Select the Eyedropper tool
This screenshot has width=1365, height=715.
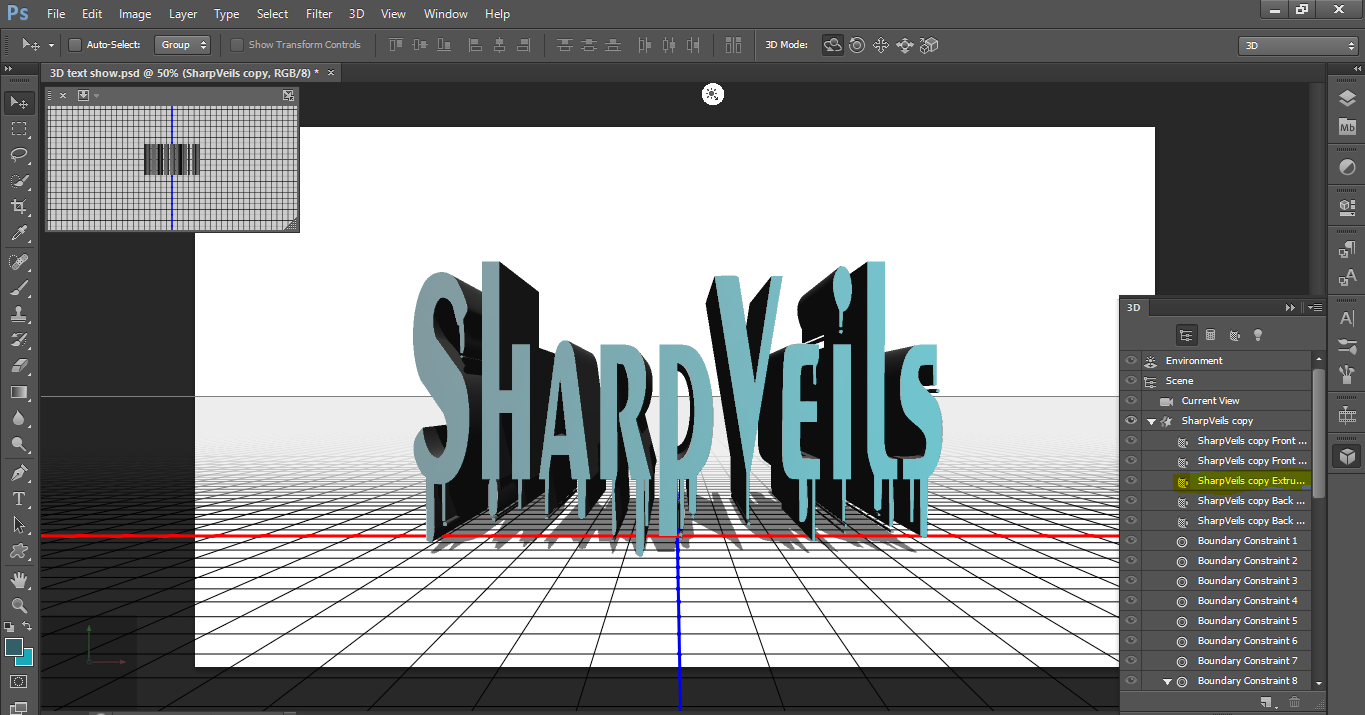click(19, 233)
